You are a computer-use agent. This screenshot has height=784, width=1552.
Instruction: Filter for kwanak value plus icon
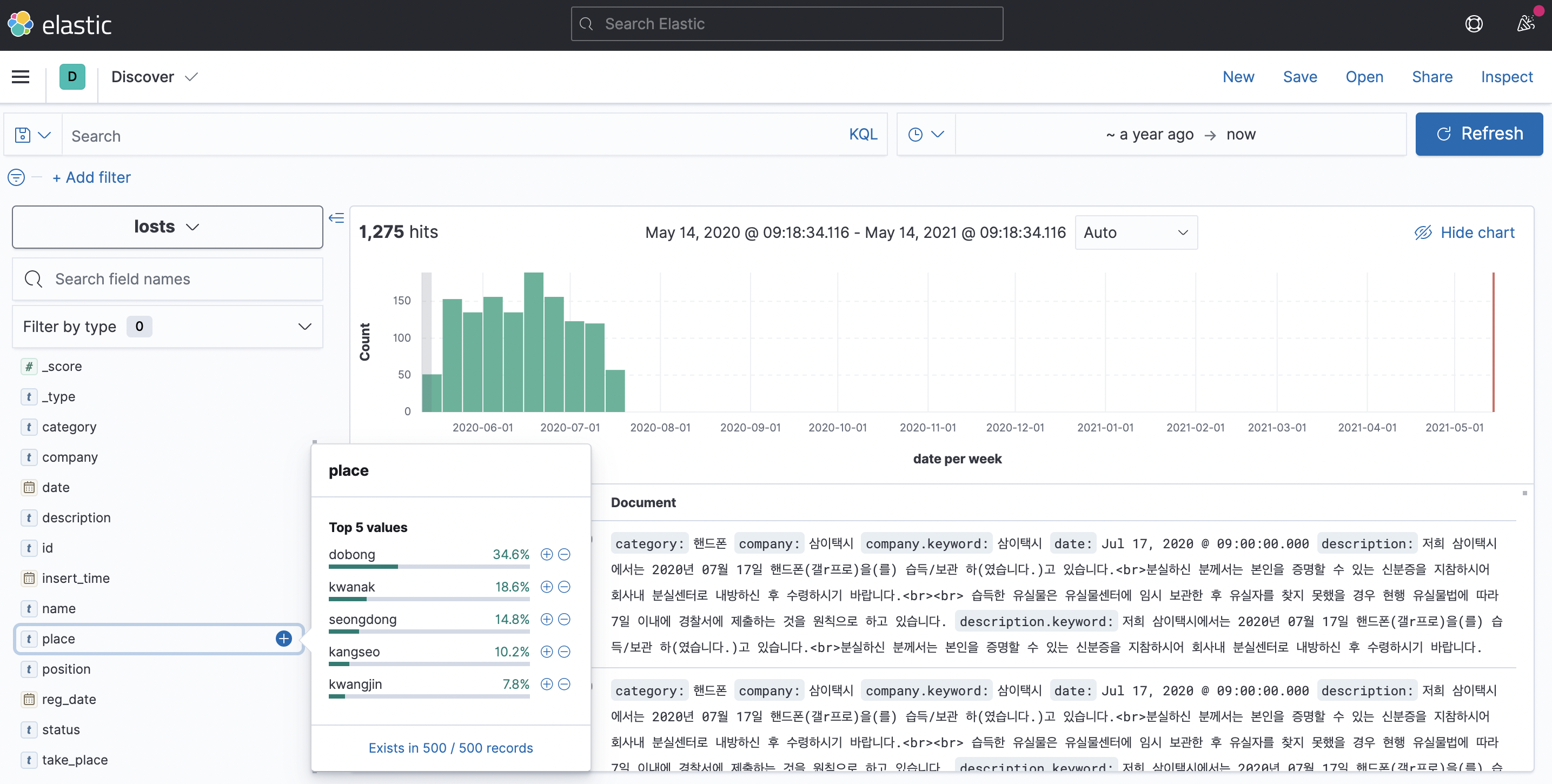[x=547, y=586]
